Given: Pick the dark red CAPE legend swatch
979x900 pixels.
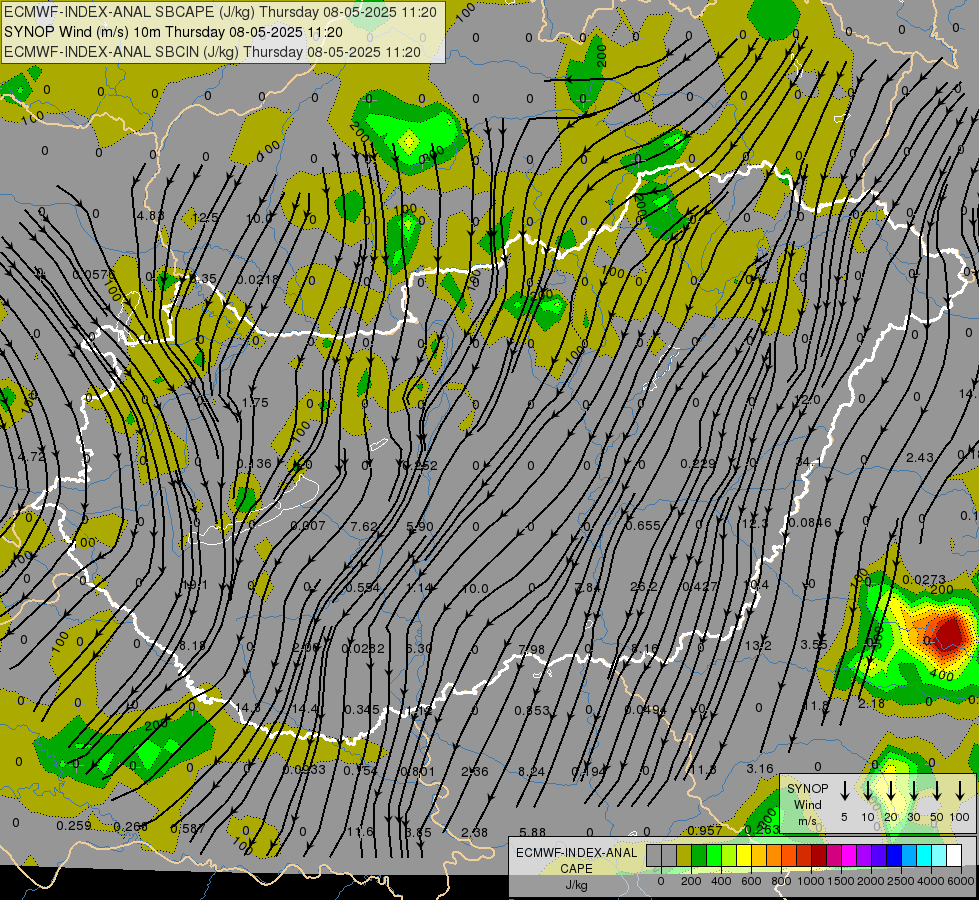Looking at the screenshot, I should 819,855.
